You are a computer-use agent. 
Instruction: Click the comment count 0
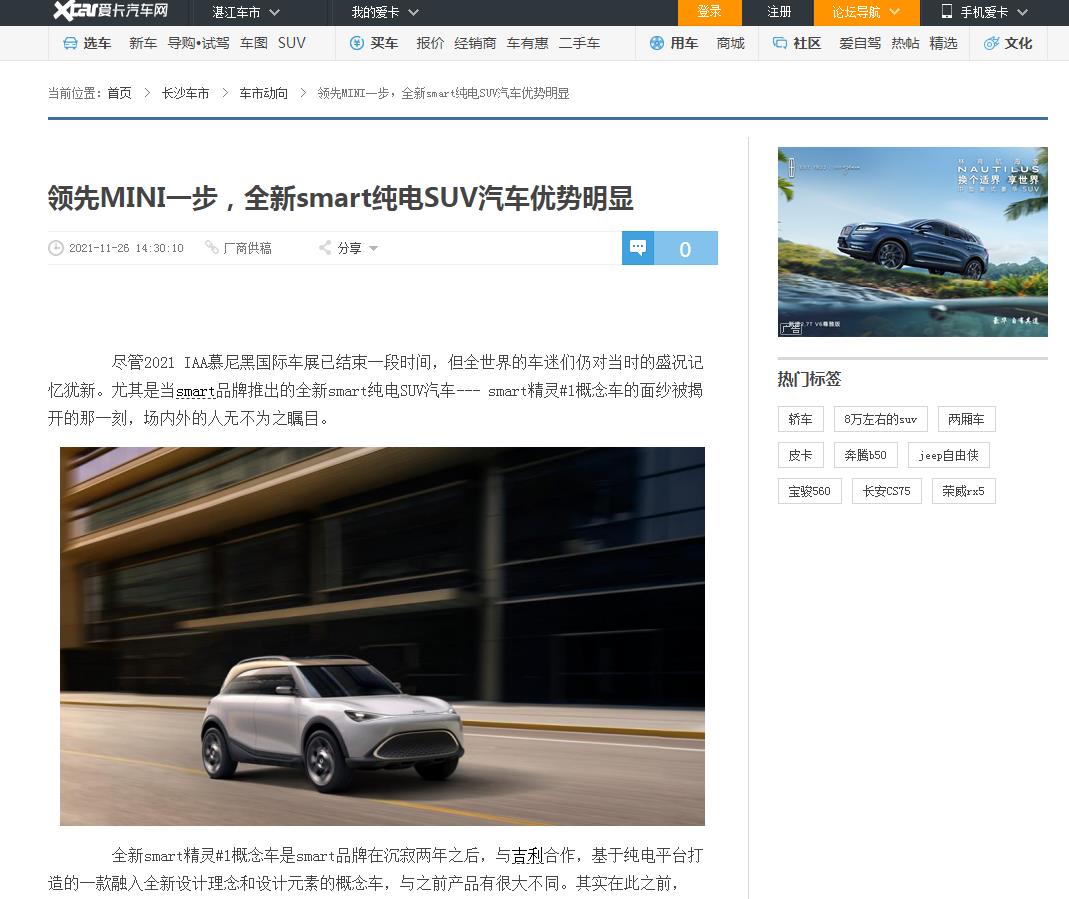pyautogui.click(x=686, y=248)
